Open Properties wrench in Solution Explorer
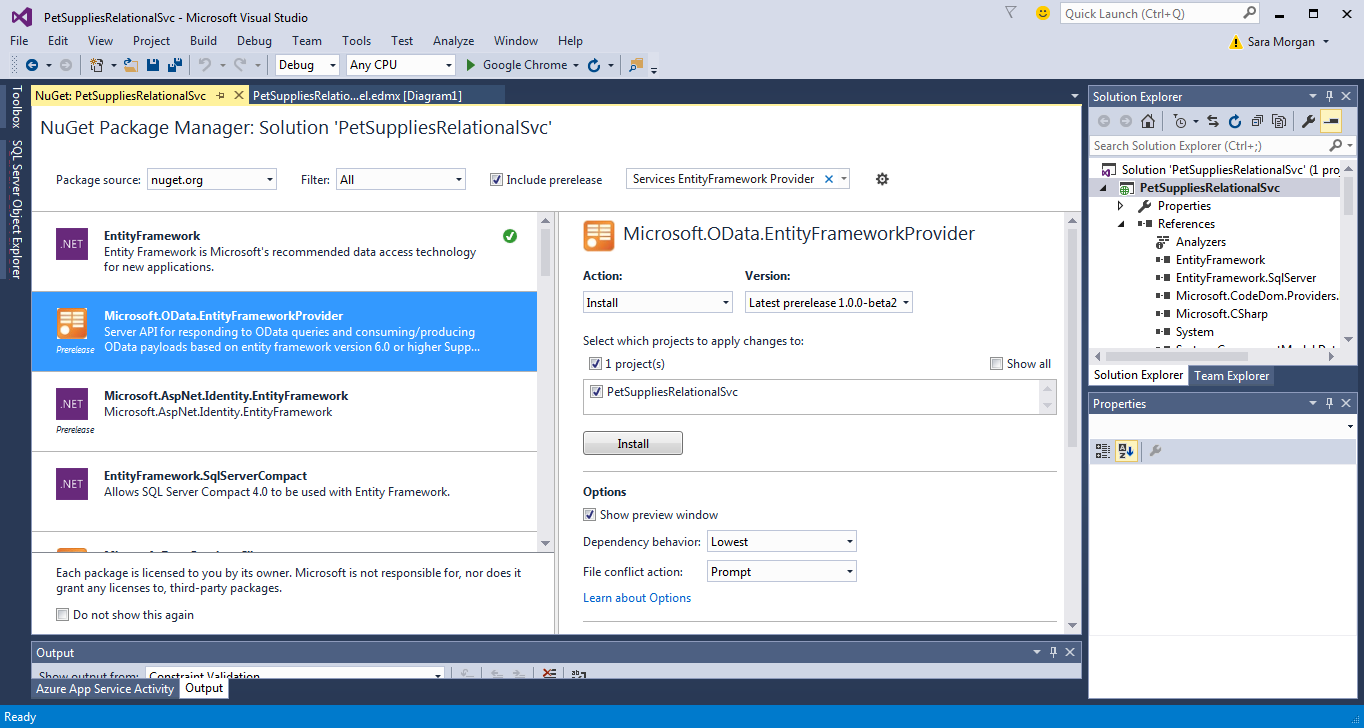1364x728 pixels. pos(1308,121)
